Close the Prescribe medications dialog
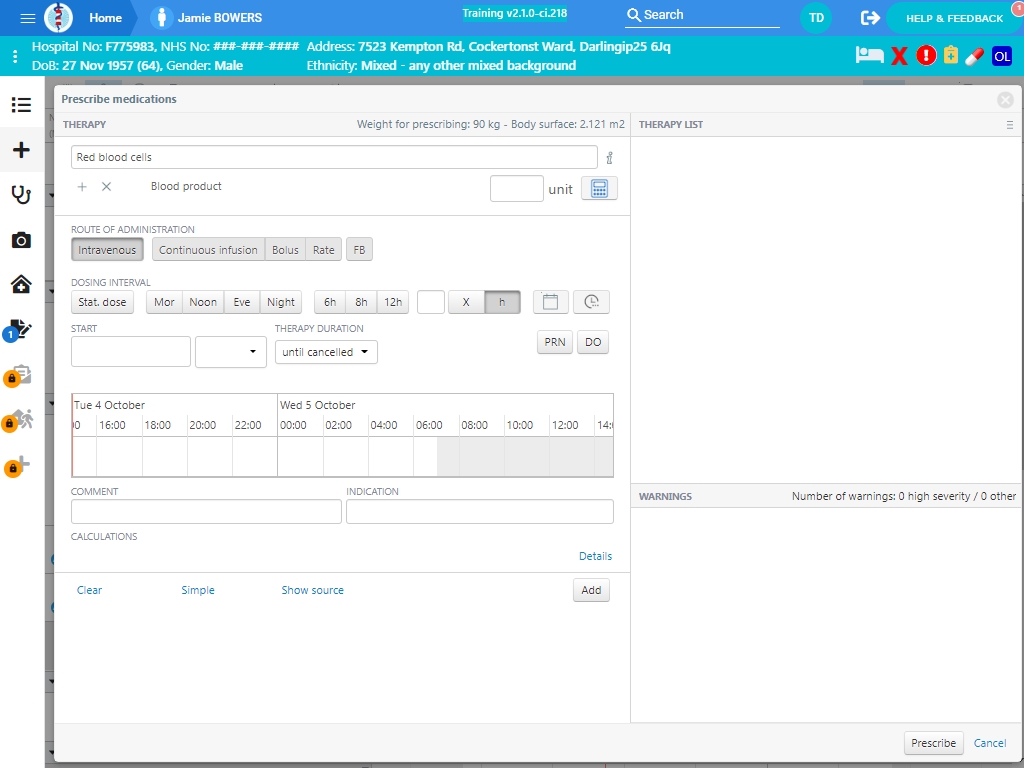This screenshot has width=1024, height=768. 1005,99
